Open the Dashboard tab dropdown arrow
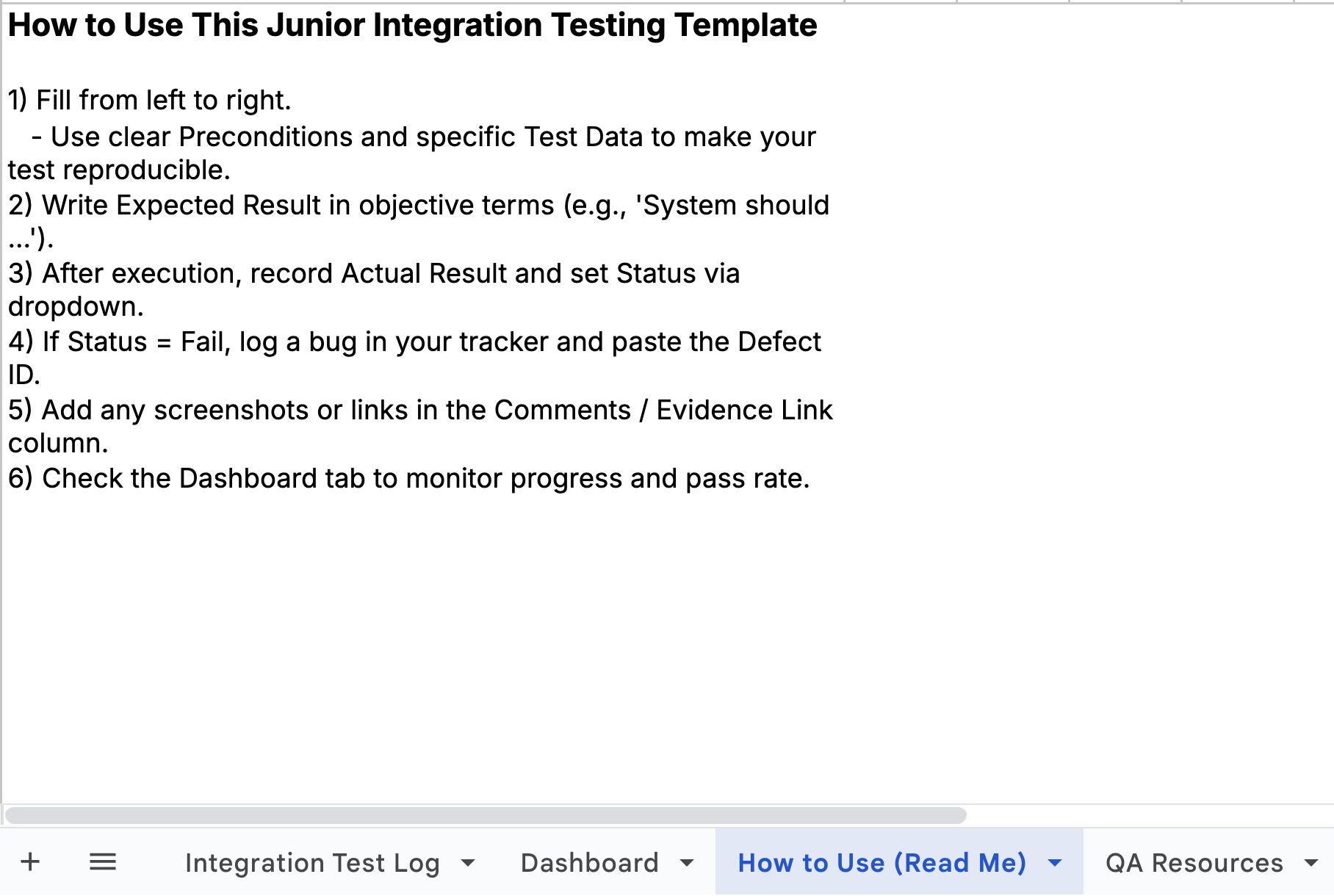Viewport: 1334px width, 896px height. tap(687, 863)
